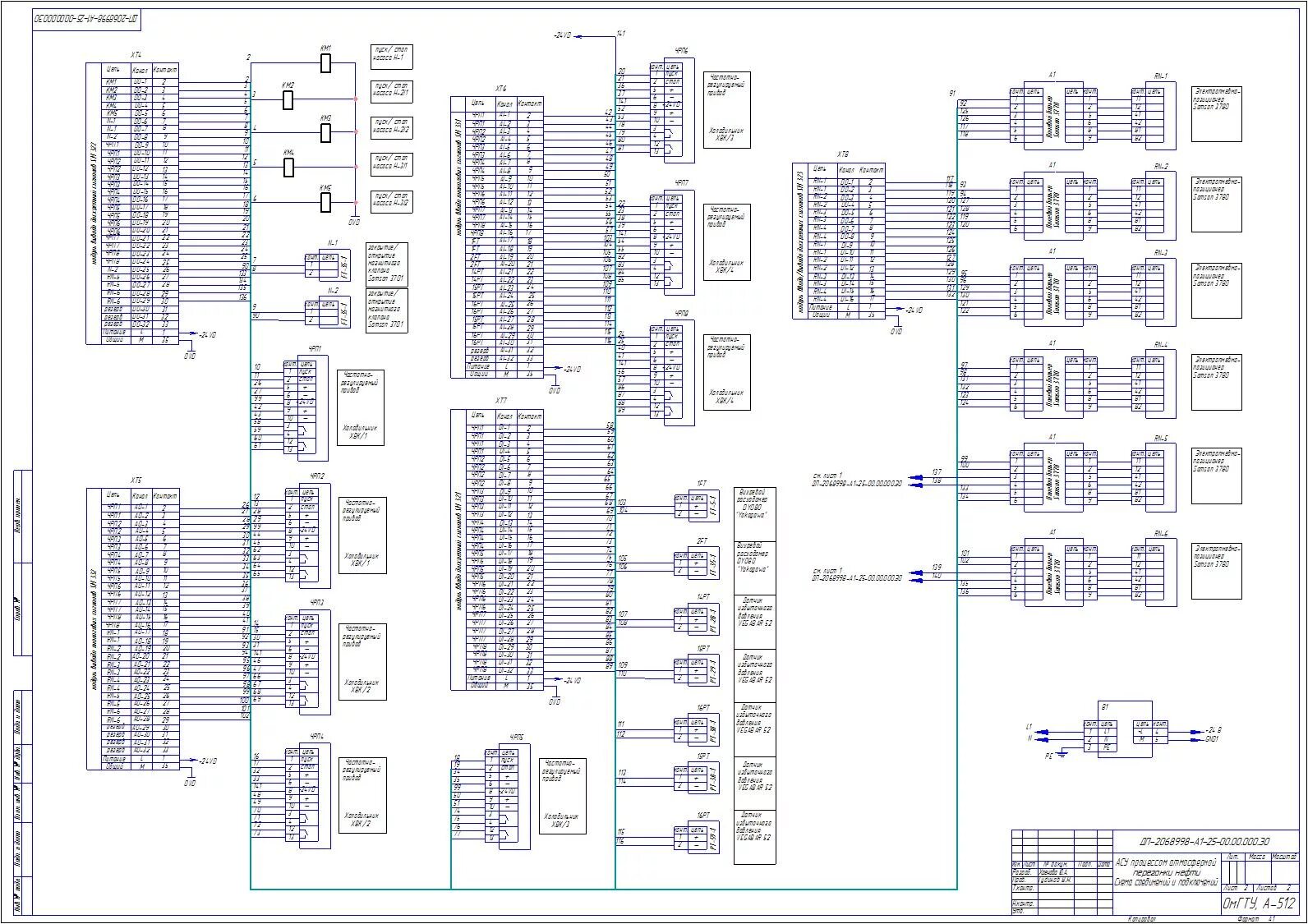Select the N-1 valve connector block
The height and width of the screenshot is (924, 1308).
[x=329, y=264]
